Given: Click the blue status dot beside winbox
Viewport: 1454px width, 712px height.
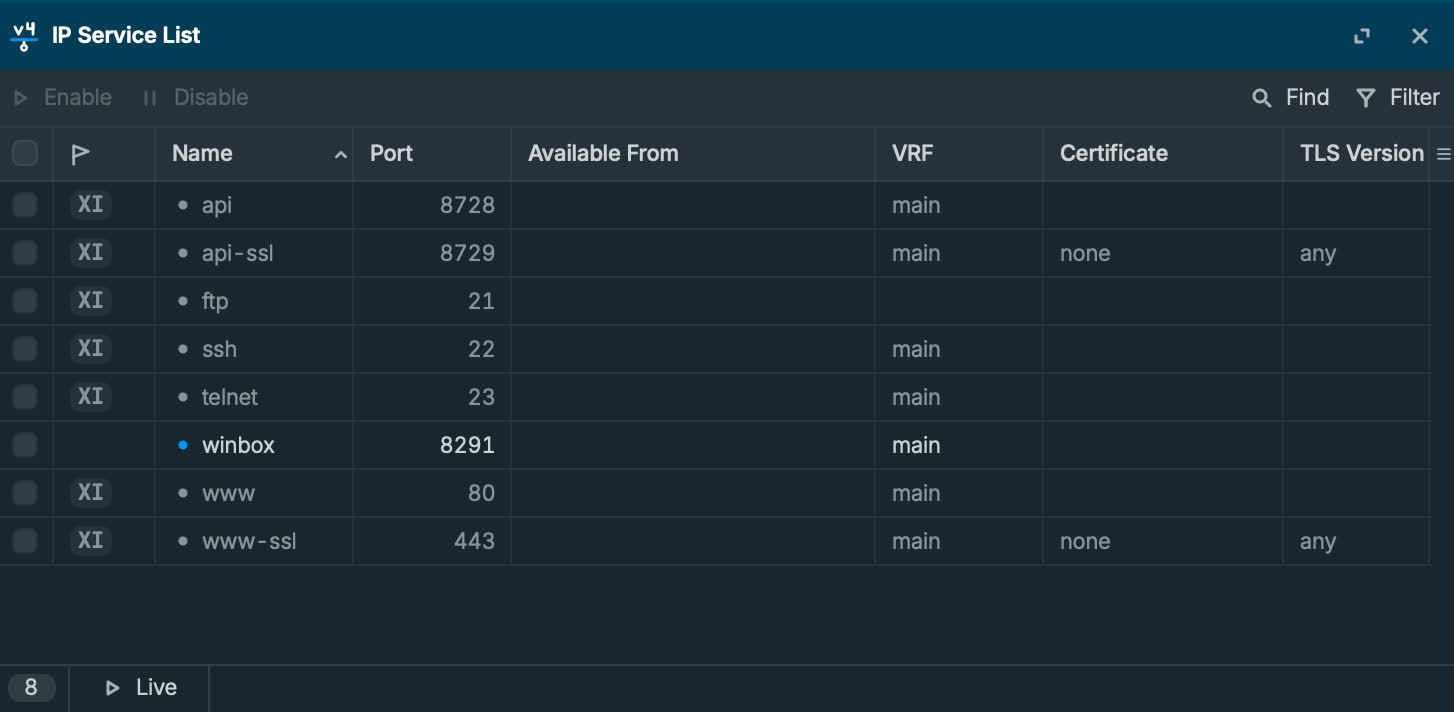Looking at the screenshot, I should [183, 445].
